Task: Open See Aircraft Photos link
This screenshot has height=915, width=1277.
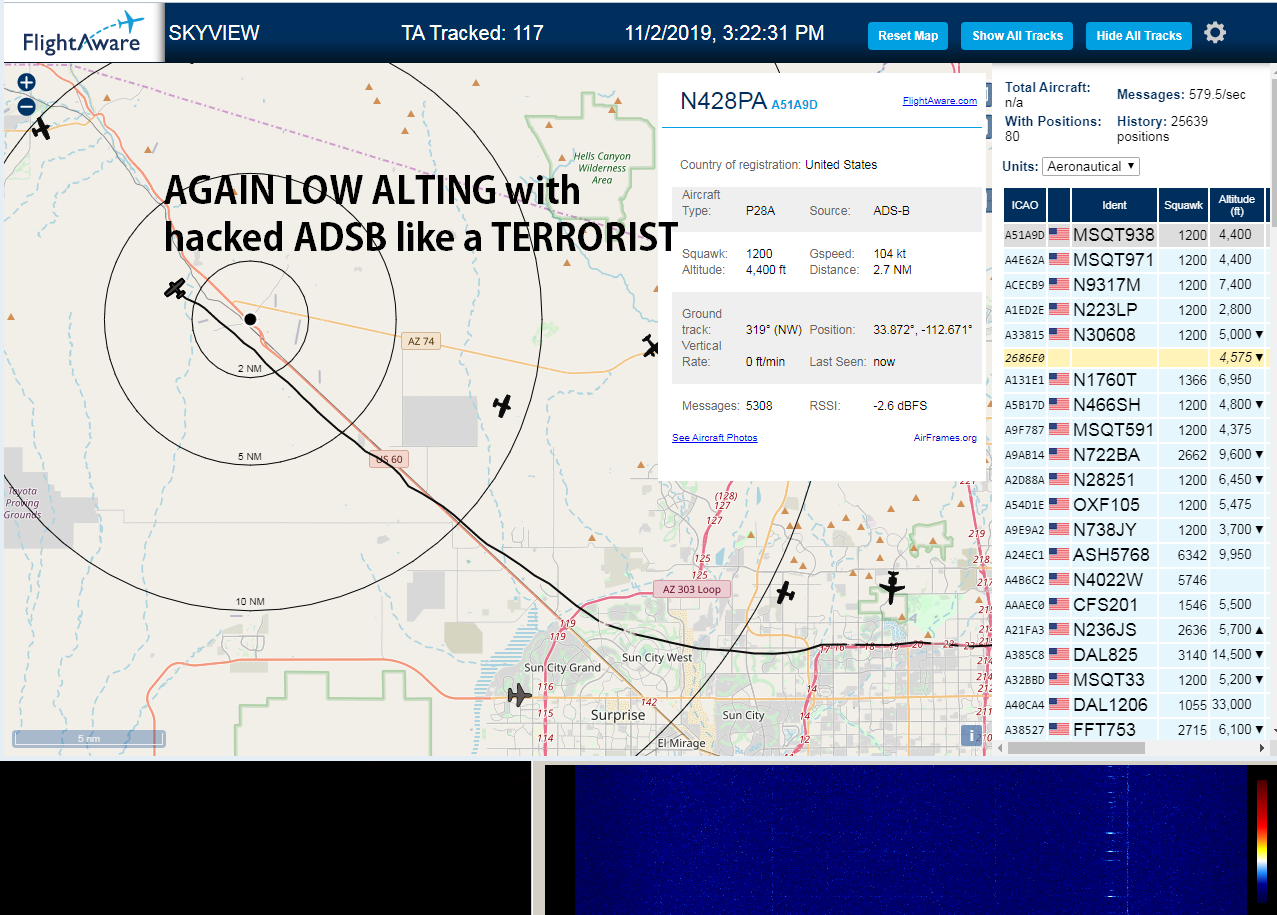Action: [x=714, y=438]
